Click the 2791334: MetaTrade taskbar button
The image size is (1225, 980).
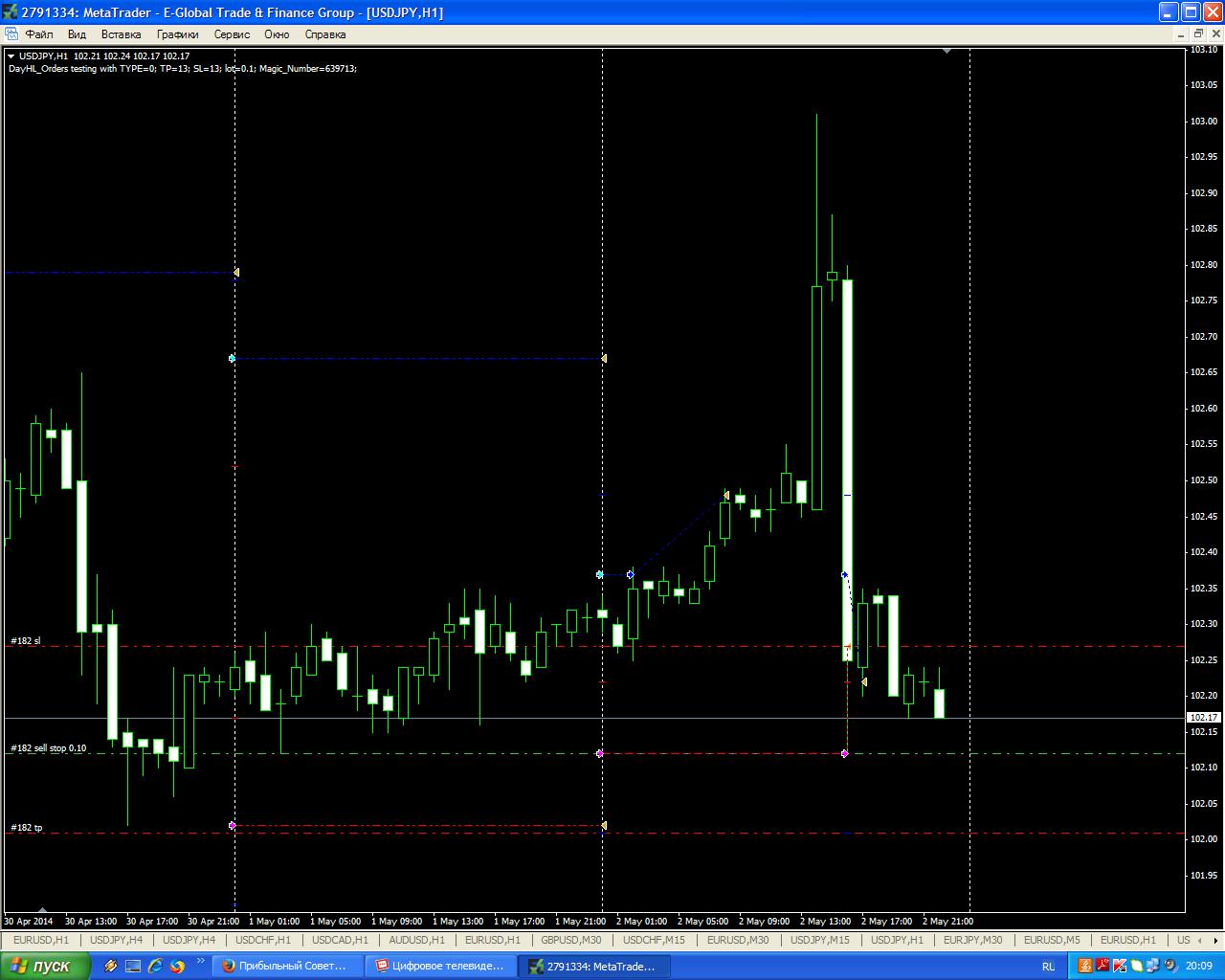(594, 967)
